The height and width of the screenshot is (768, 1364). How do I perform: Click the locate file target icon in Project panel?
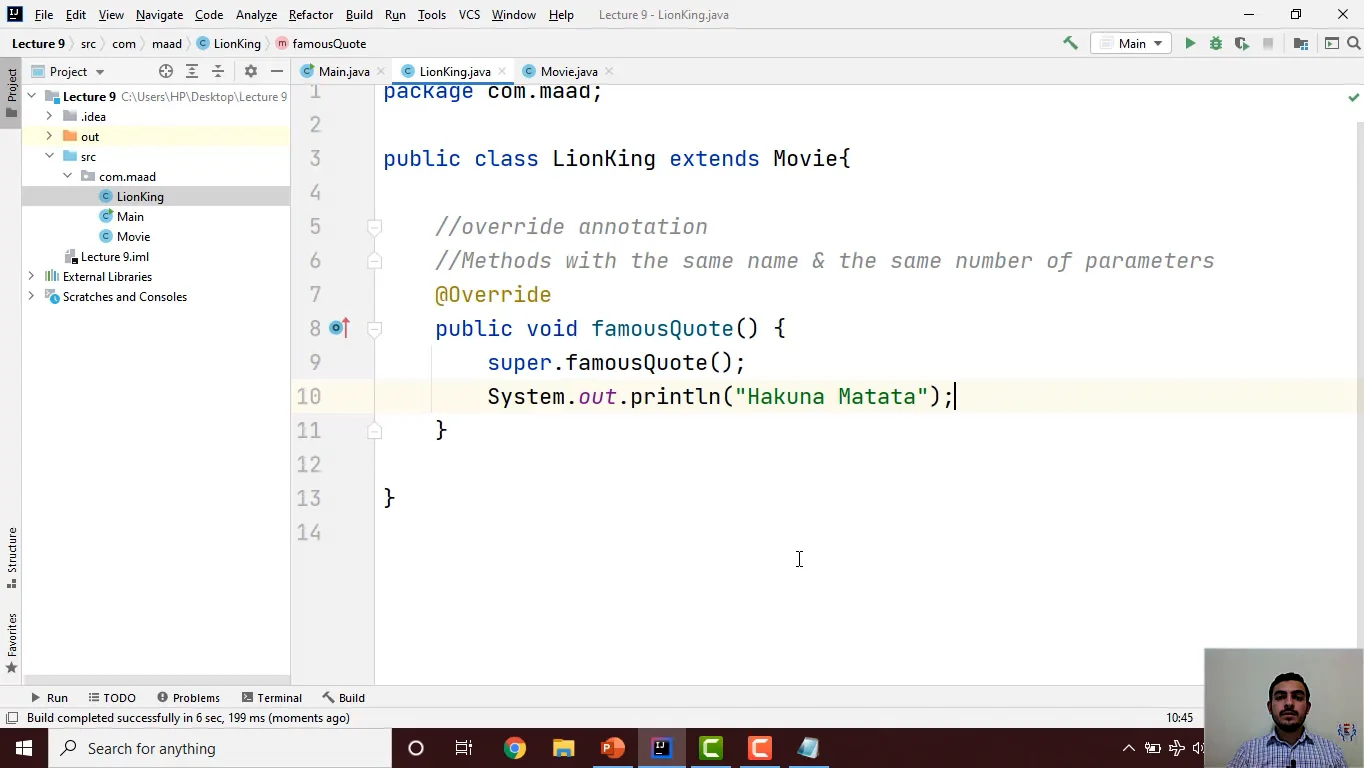pyautogui.click(x=166, y=72)
